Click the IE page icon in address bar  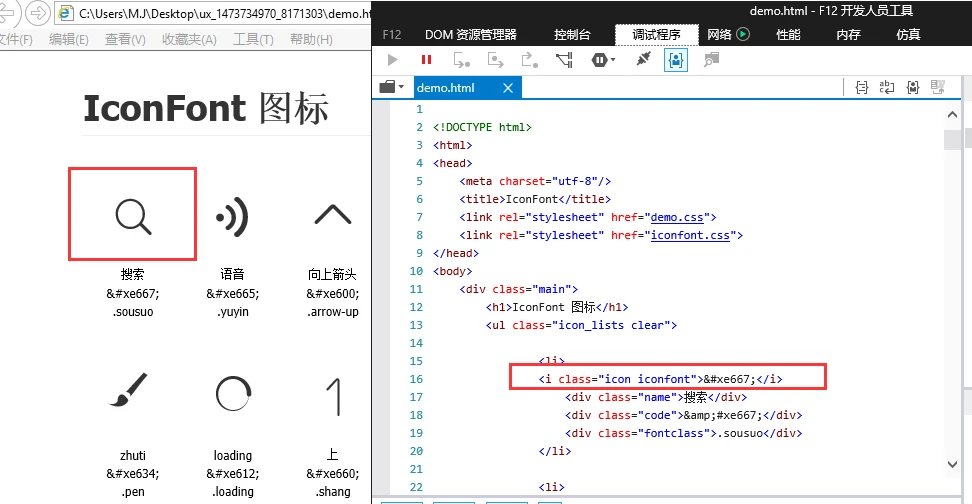coord(66,13)
